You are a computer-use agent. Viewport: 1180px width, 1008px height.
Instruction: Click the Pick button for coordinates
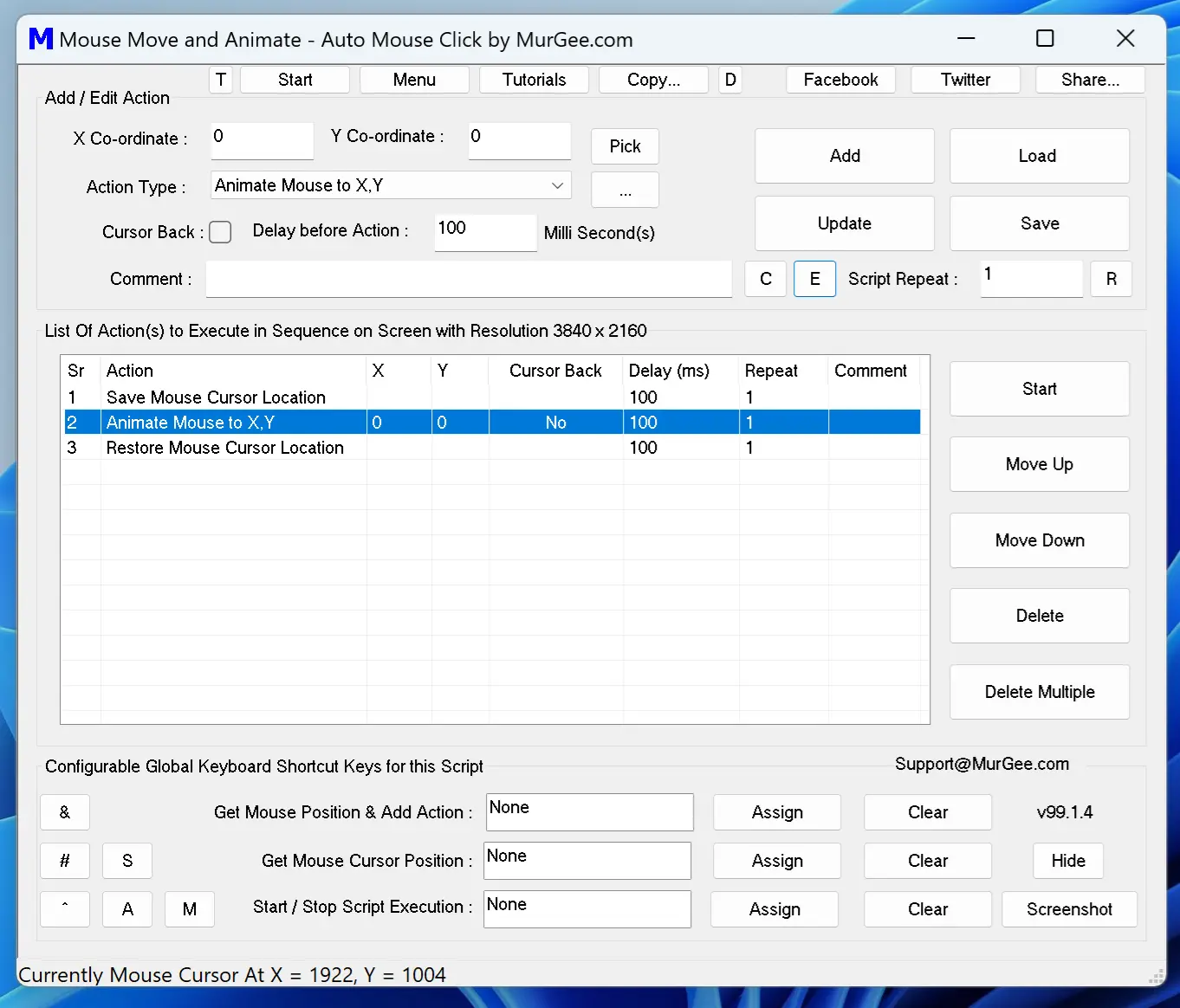click(625, 145)
